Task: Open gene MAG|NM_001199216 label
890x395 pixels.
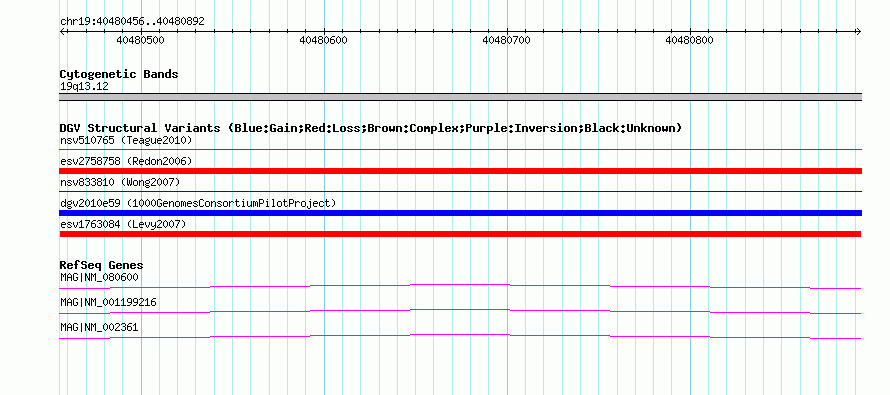Action: point(108,302)
